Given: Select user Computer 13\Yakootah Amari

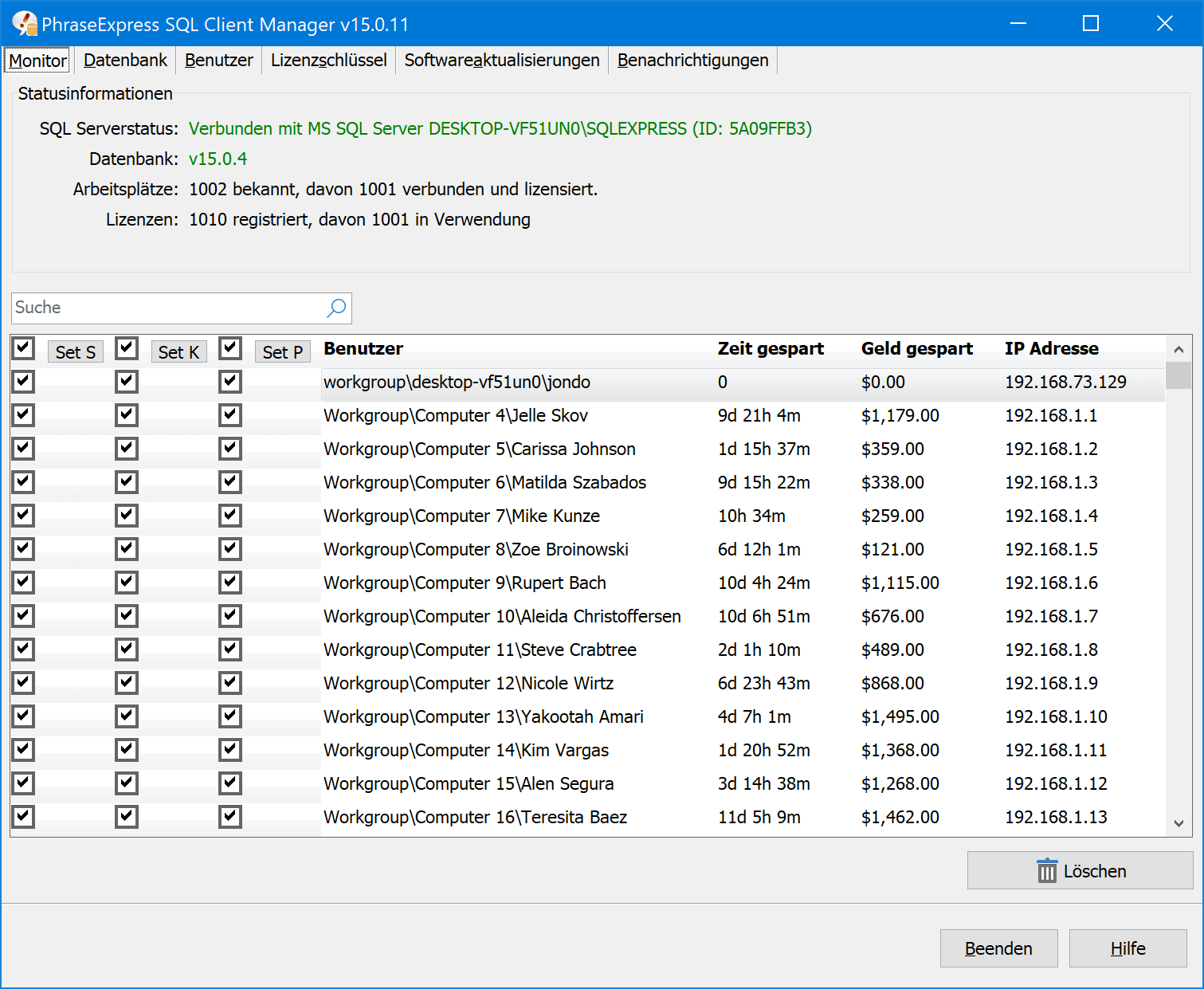Looking at the screenshot, I should (484, 716).
